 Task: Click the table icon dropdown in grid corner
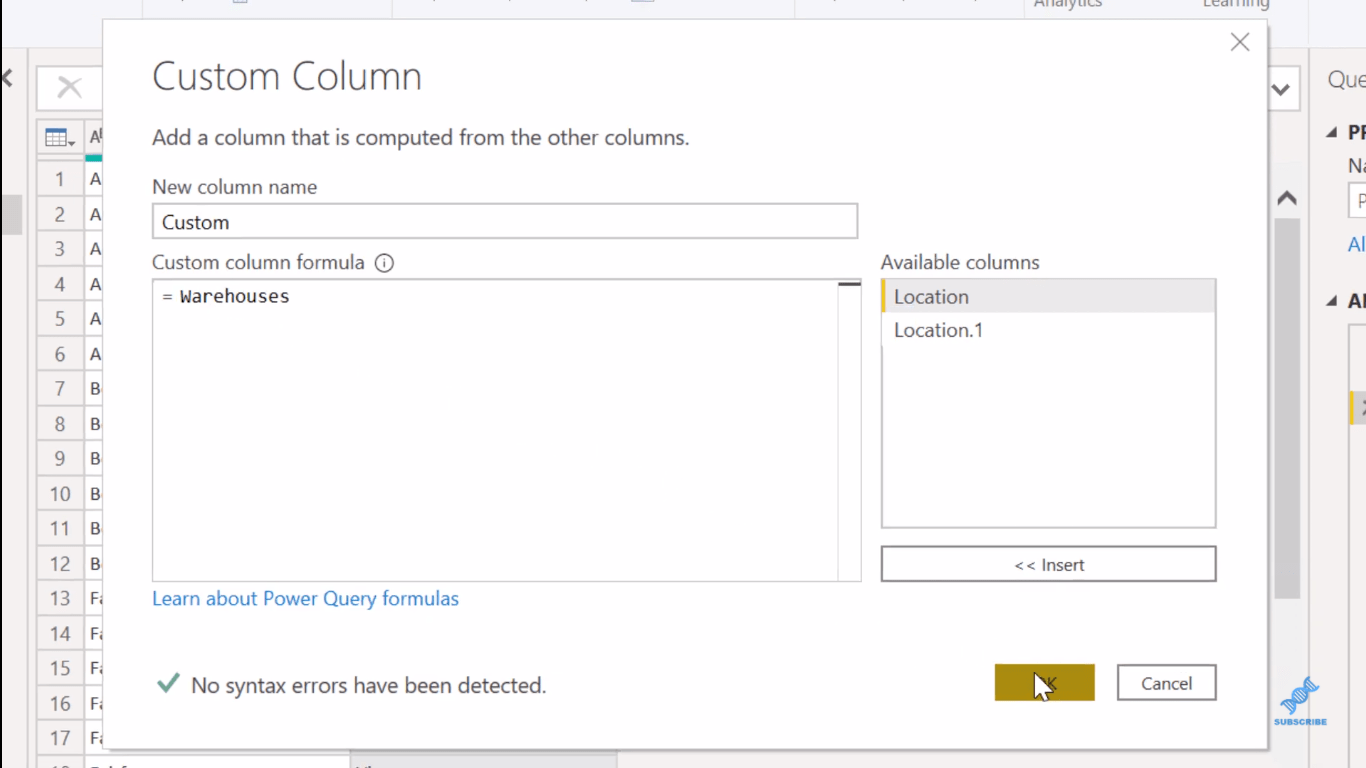point(60,138)
